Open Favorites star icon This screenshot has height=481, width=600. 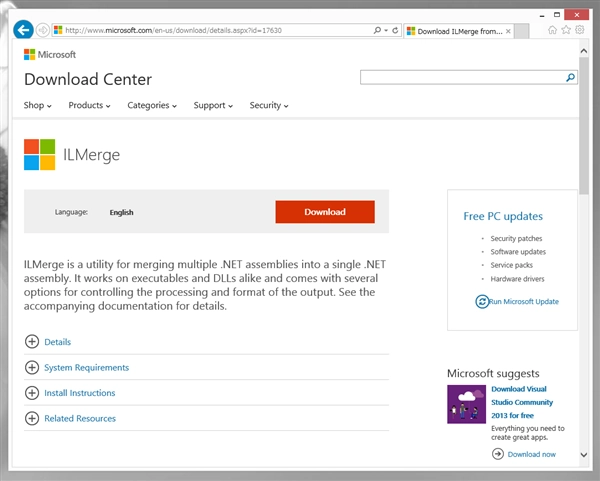pyautogui.click(x=566, y=30)
